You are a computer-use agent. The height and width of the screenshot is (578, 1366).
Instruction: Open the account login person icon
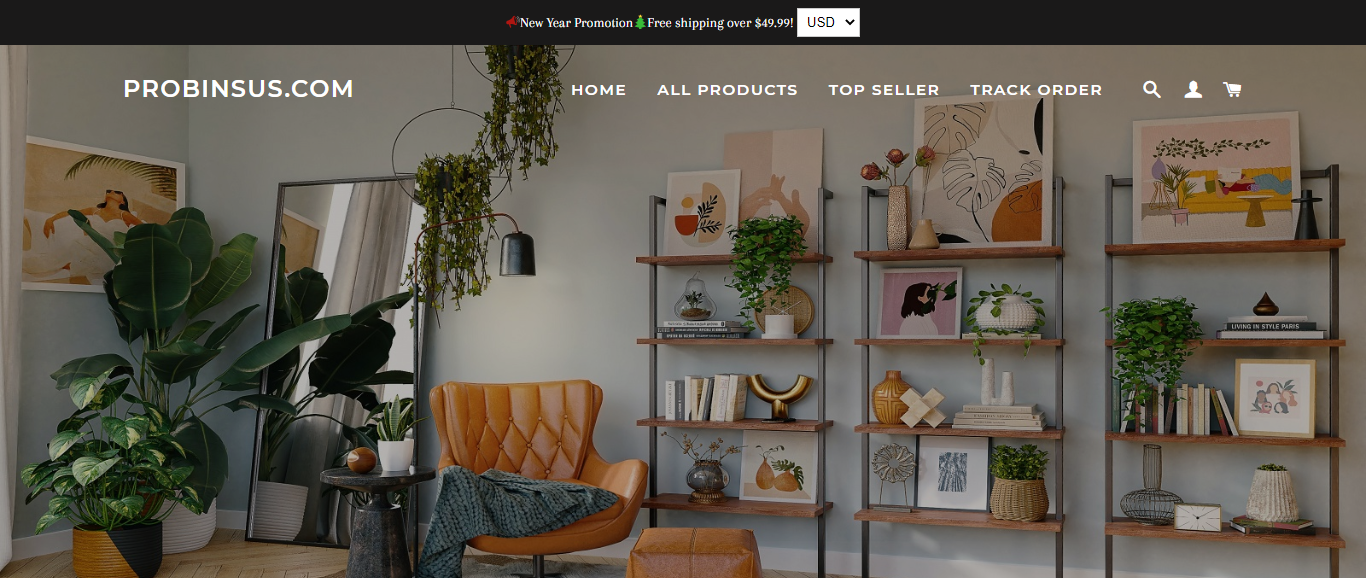pyautogui.click(x=1193, y=90)
